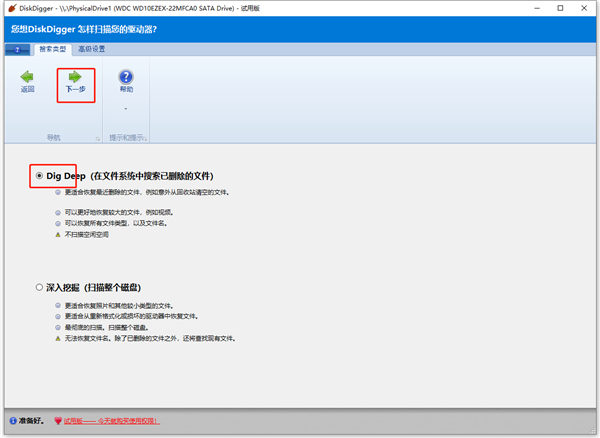The image size is (600, 438).
Task: Maximize the DiskDigger window
Action: (x=560, y=8)
